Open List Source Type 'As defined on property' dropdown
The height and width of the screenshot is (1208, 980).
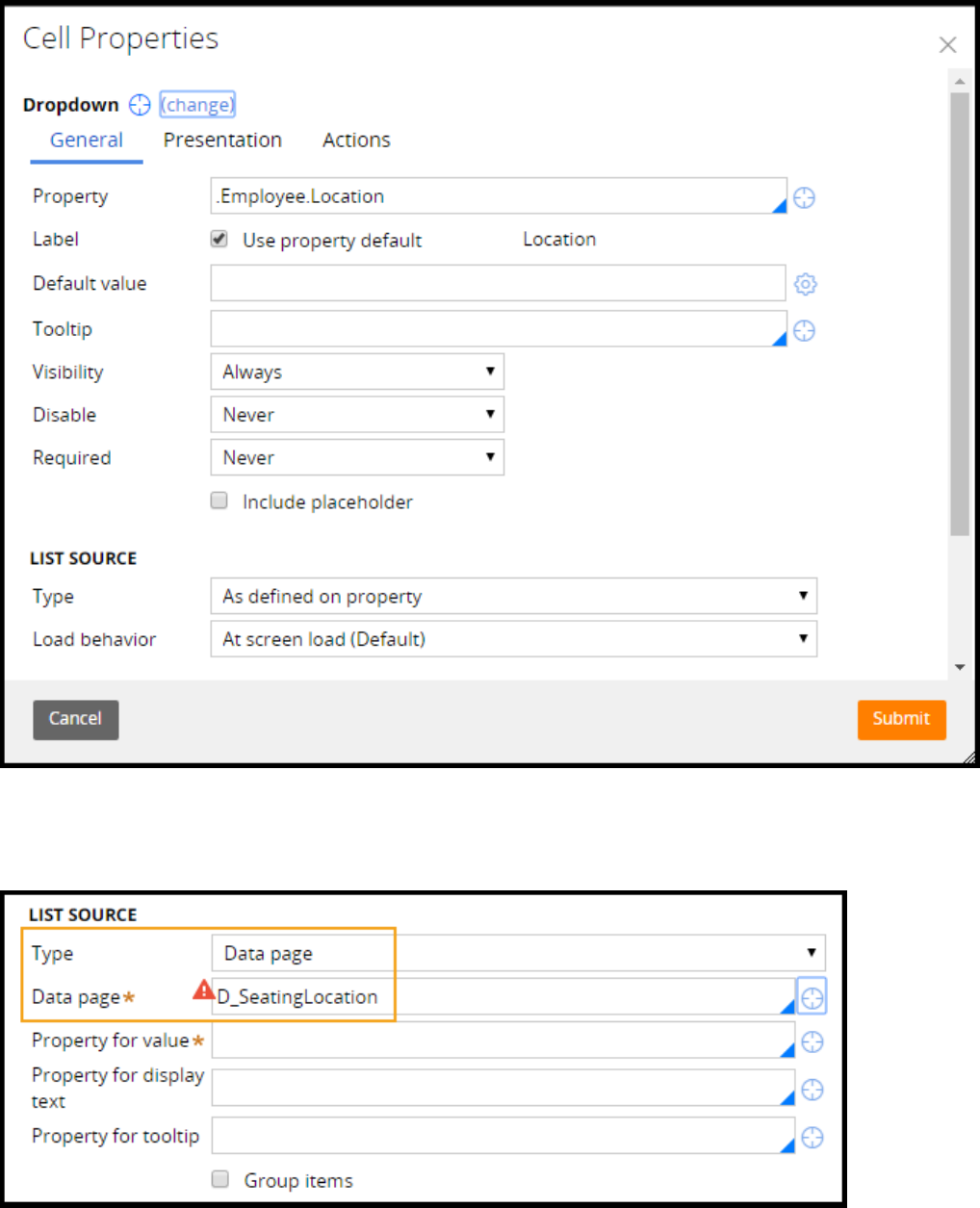point(513,596)
